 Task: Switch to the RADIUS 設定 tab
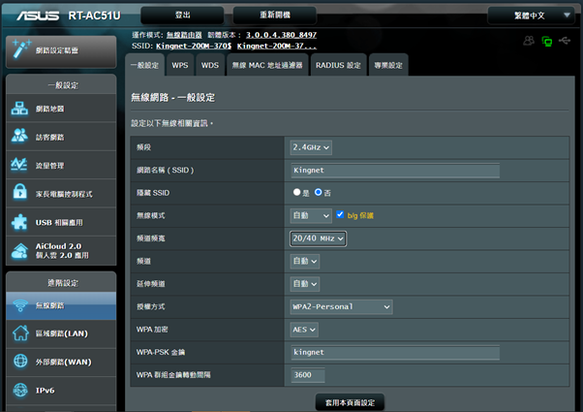(x=338, y=65)
